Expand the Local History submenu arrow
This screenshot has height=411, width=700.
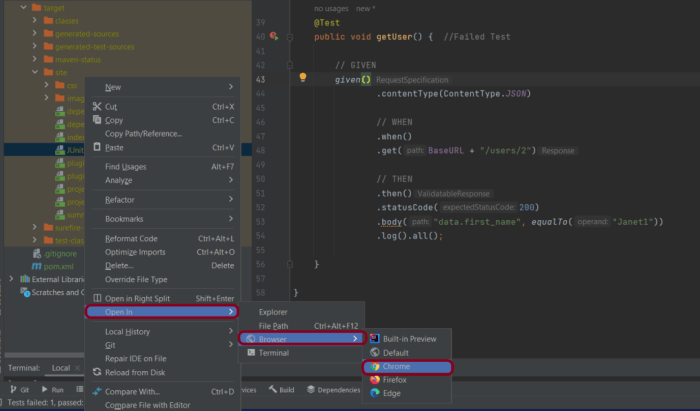click(x=231, y=331)
